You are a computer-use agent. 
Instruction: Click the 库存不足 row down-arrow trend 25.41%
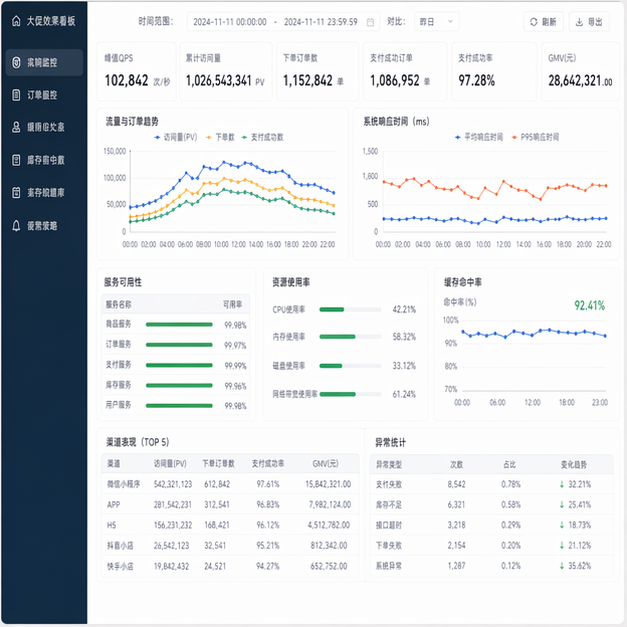[575, 505]
